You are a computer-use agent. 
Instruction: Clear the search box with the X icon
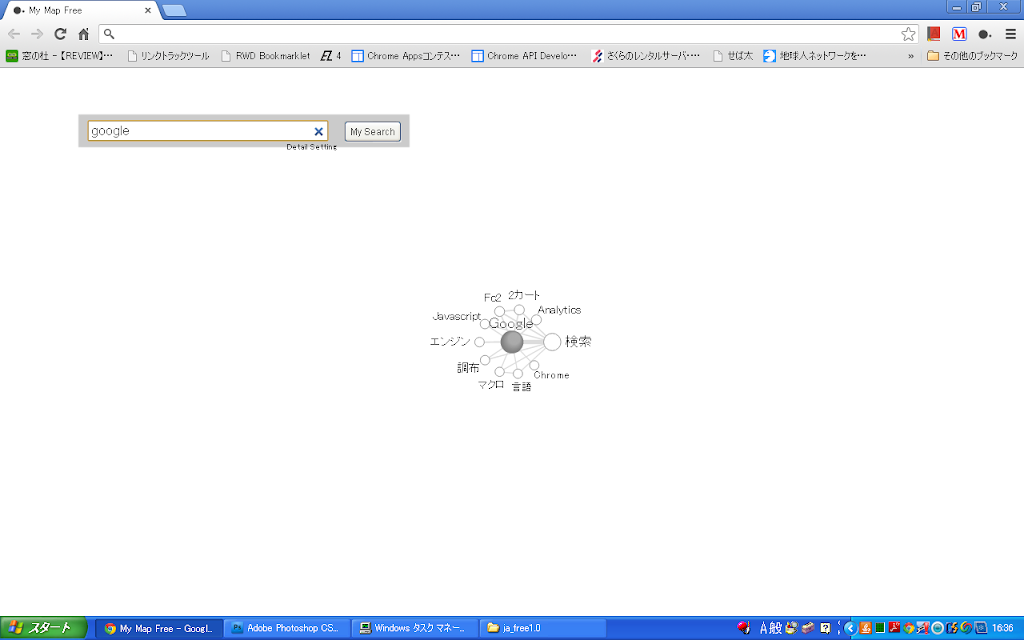point(319,131)
